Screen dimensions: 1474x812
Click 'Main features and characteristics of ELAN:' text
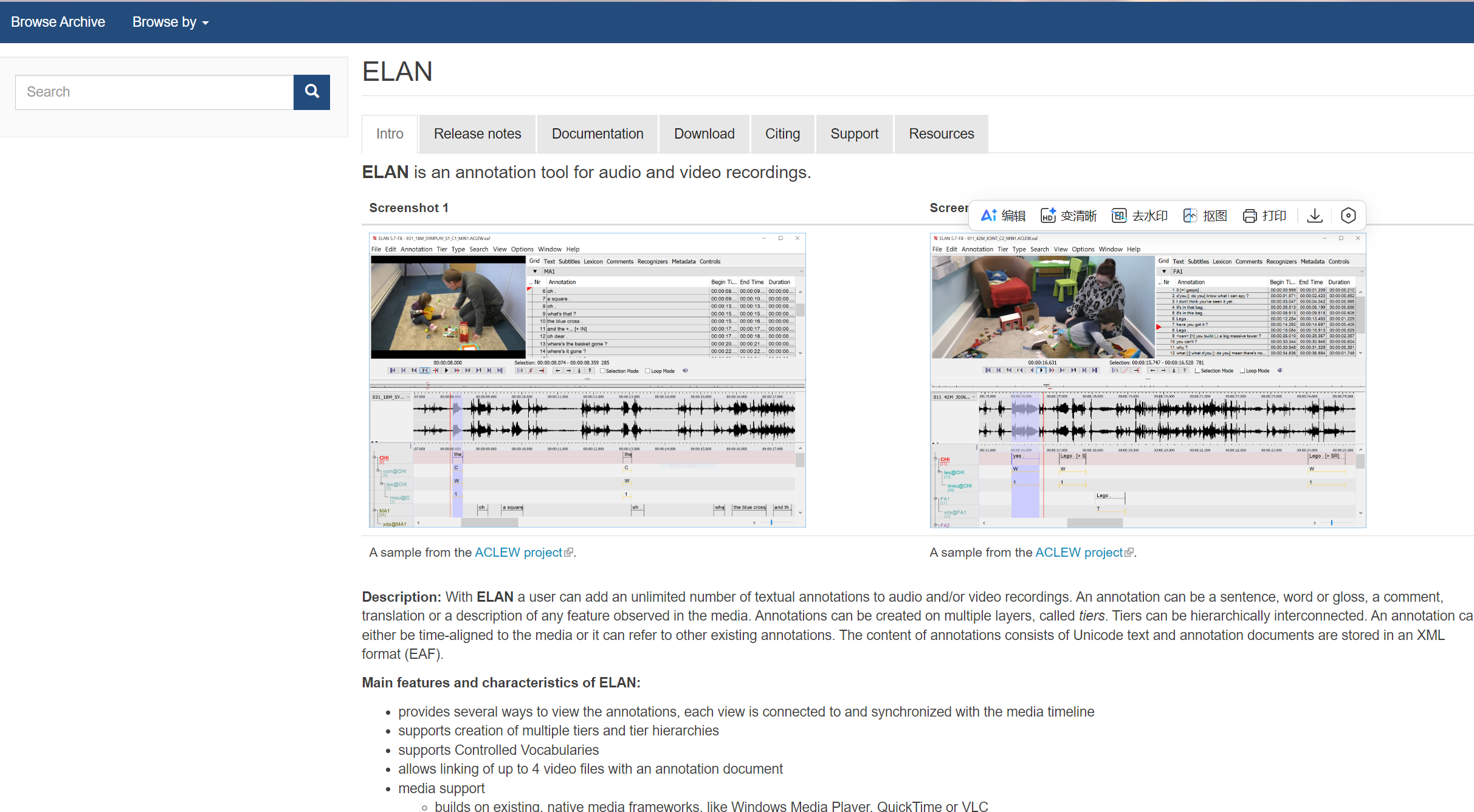click(501, 683)
